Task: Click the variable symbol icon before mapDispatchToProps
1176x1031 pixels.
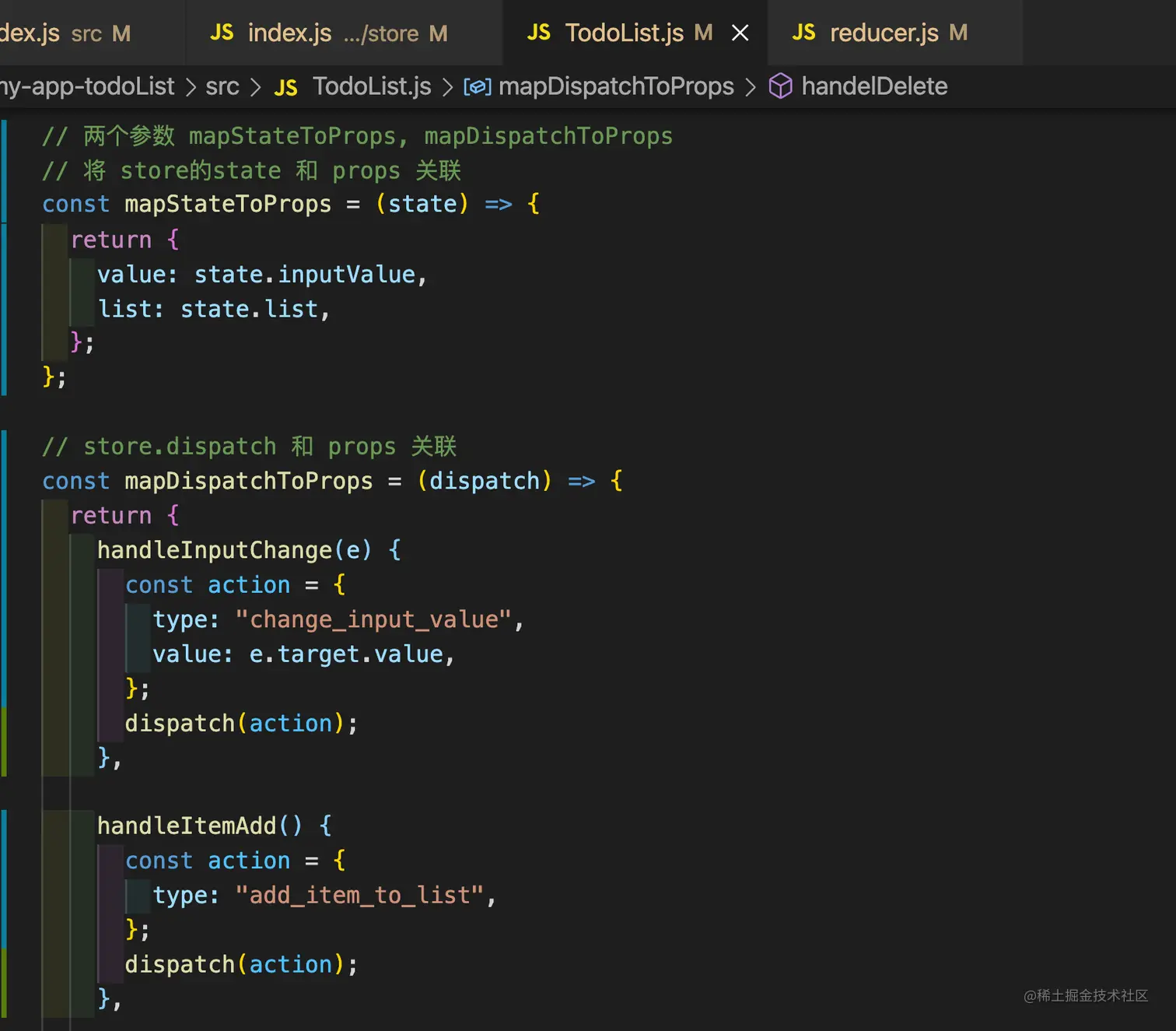Action: click(477, 86)
